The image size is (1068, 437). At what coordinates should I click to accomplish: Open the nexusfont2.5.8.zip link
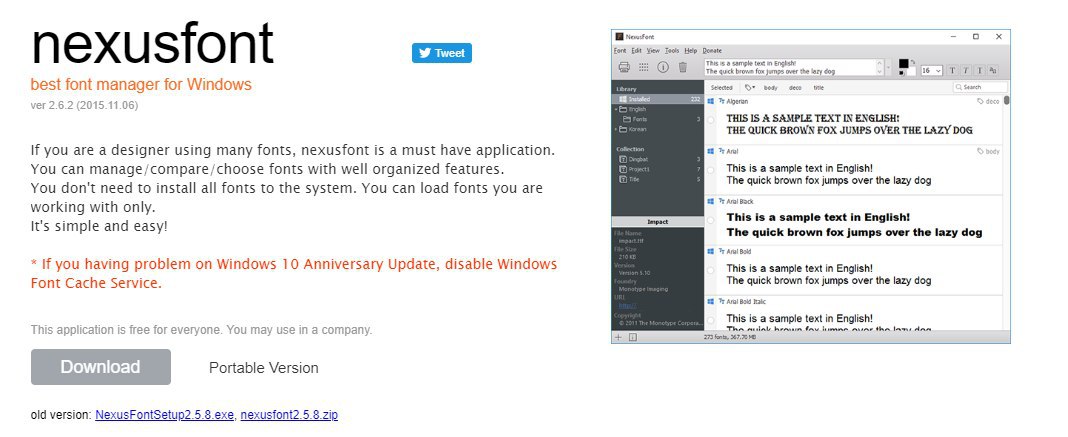pyautogui.click(x=289, y=415)
